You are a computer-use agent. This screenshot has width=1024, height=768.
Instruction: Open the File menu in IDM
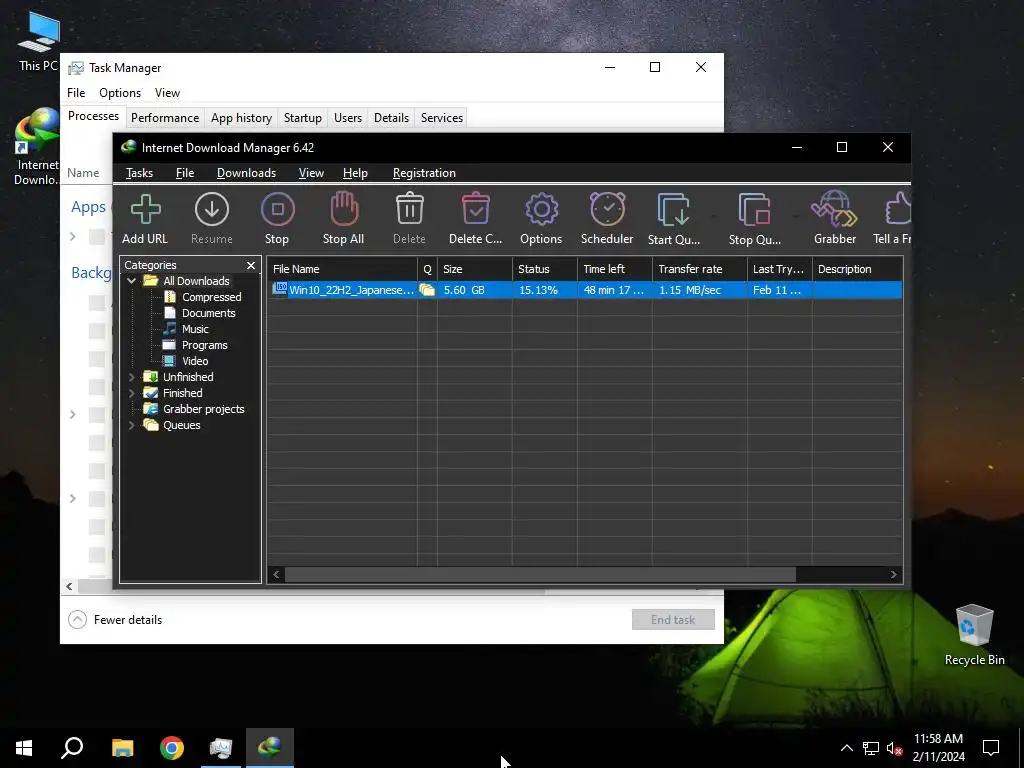185,173
